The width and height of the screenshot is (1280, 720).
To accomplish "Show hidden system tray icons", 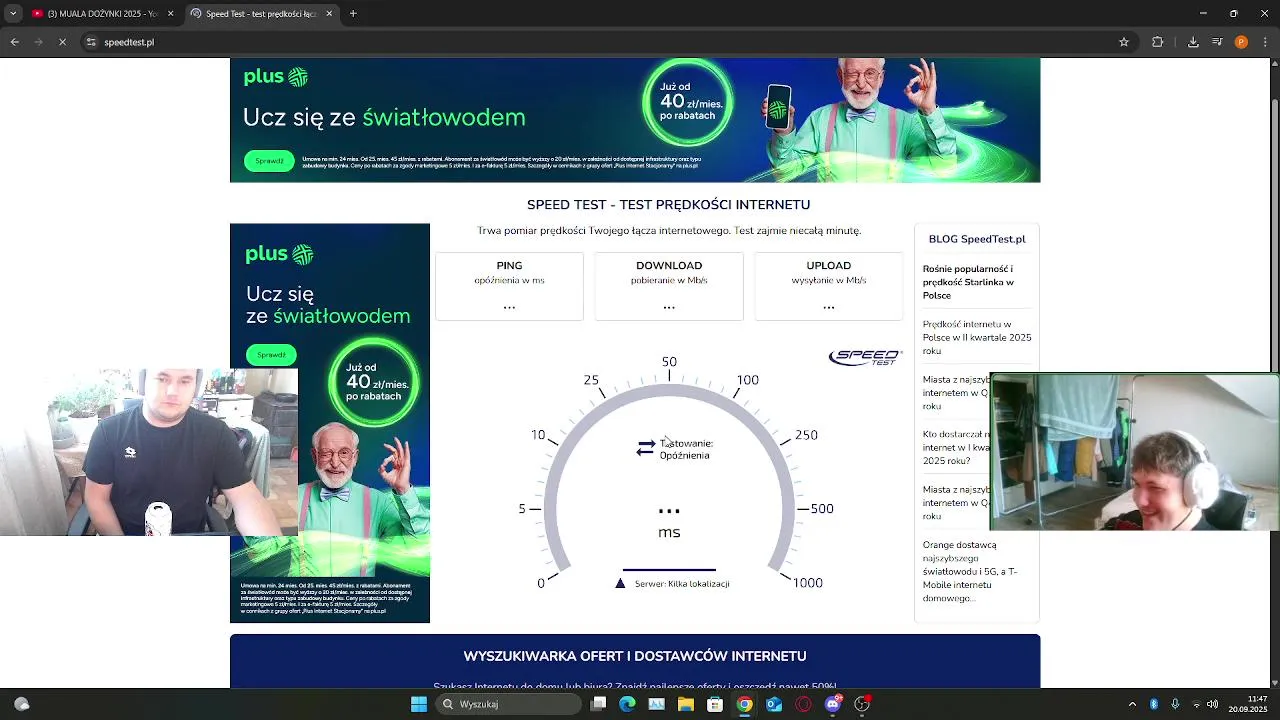I will pos(1132,704).
